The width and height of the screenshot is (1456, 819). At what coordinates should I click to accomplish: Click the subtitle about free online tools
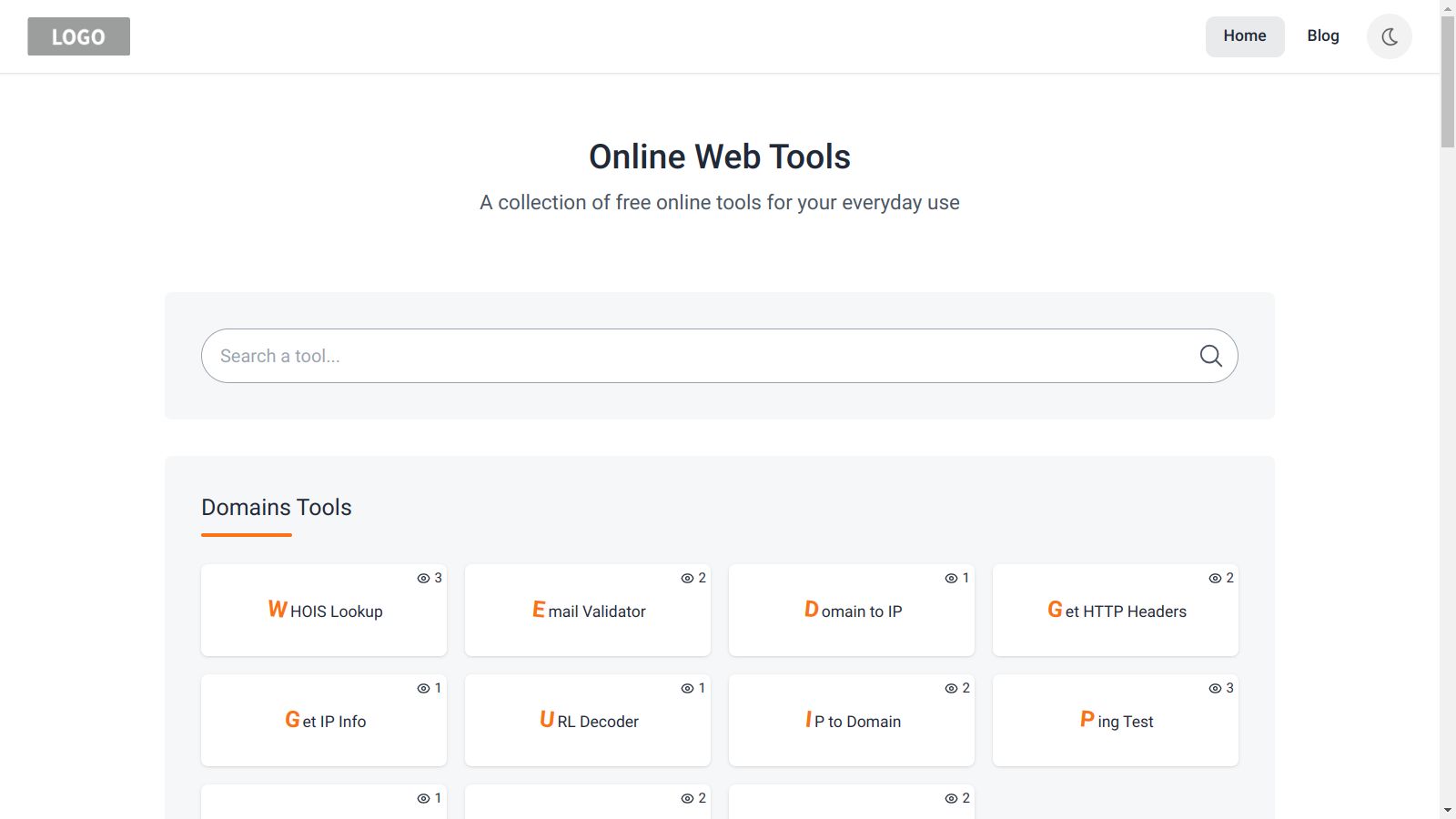720,202
